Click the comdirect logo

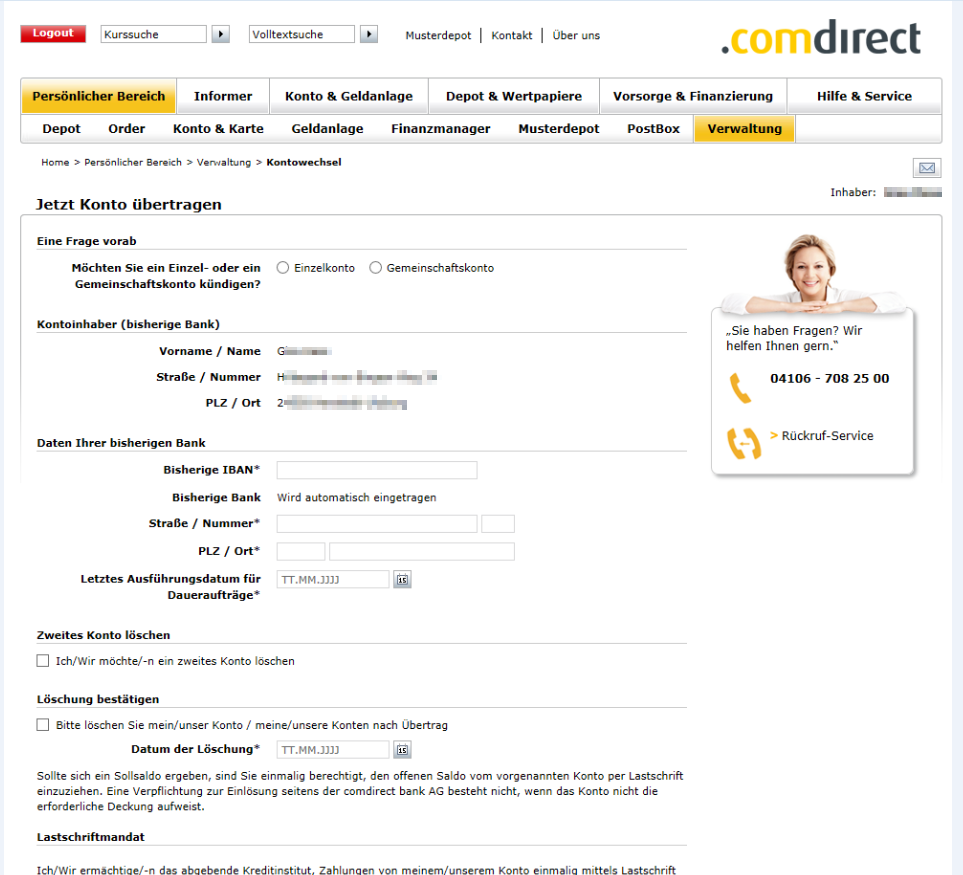tap(821, 37)
